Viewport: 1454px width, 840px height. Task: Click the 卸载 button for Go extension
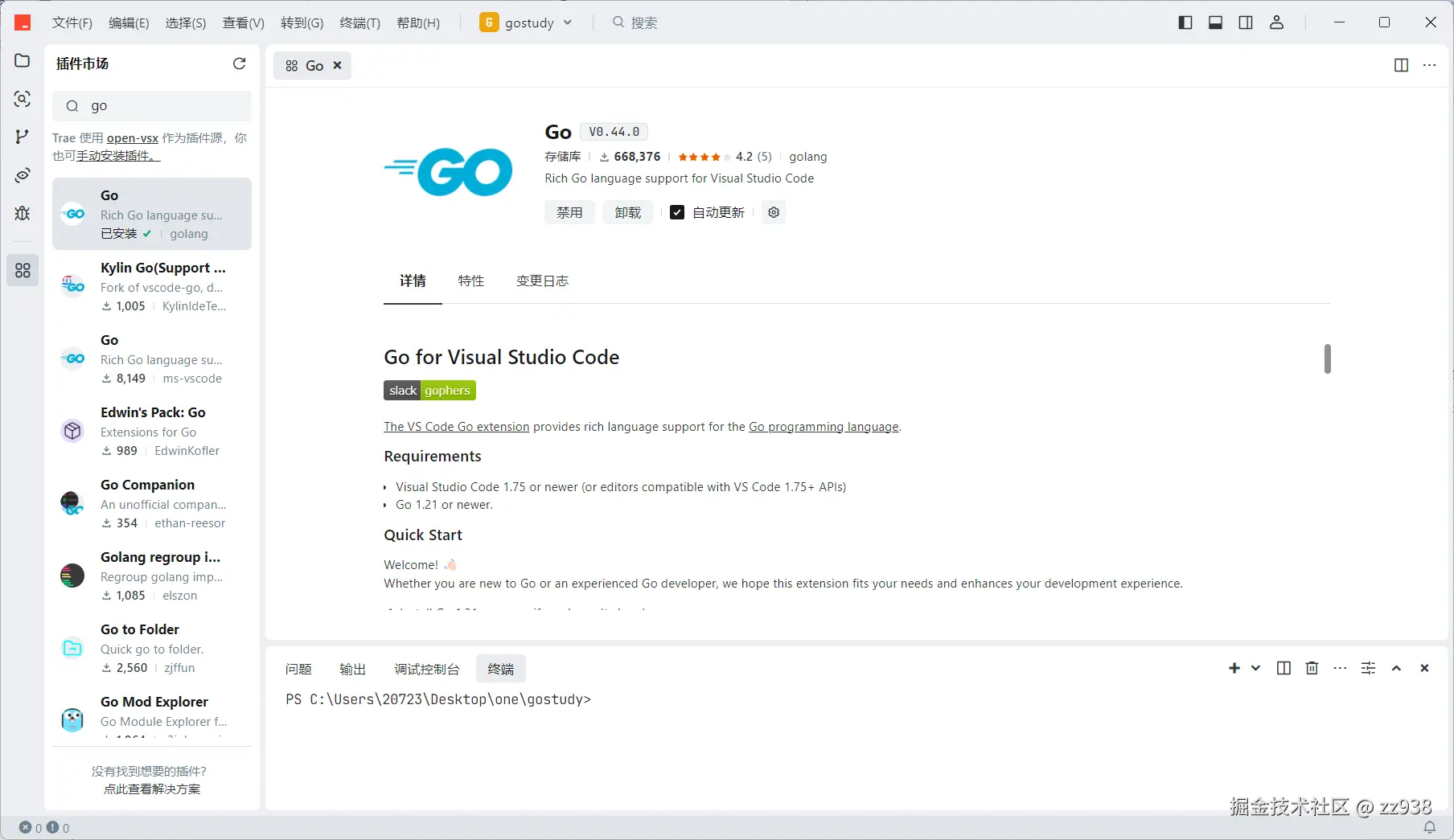(x=628, y=212)
